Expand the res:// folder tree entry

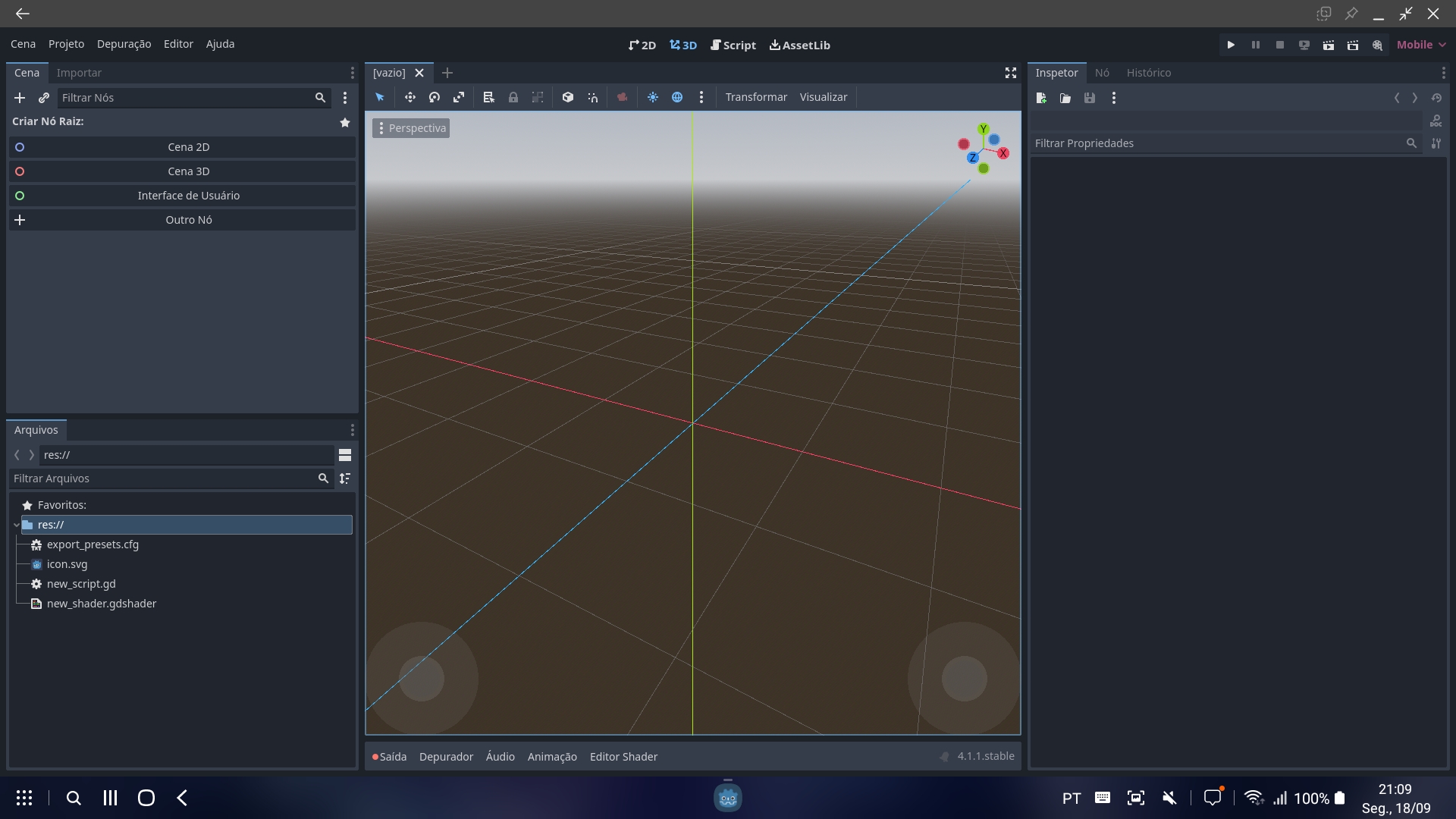tap(17, 524)
